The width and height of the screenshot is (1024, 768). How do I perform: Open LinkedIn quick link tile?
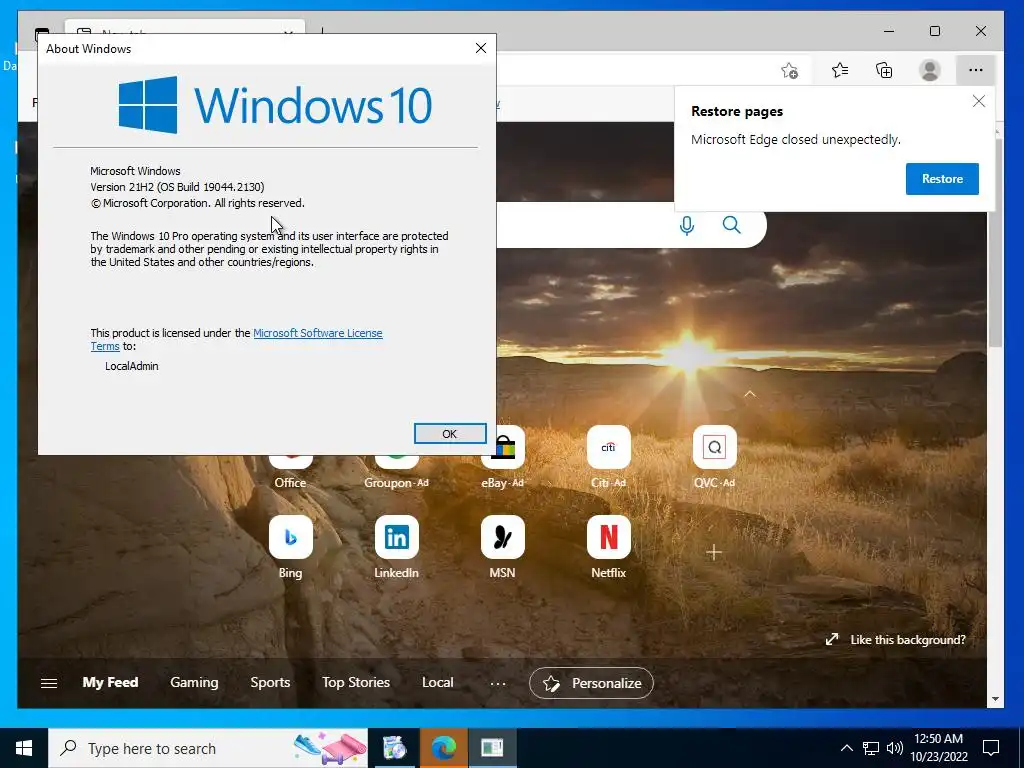coord(396,547)
